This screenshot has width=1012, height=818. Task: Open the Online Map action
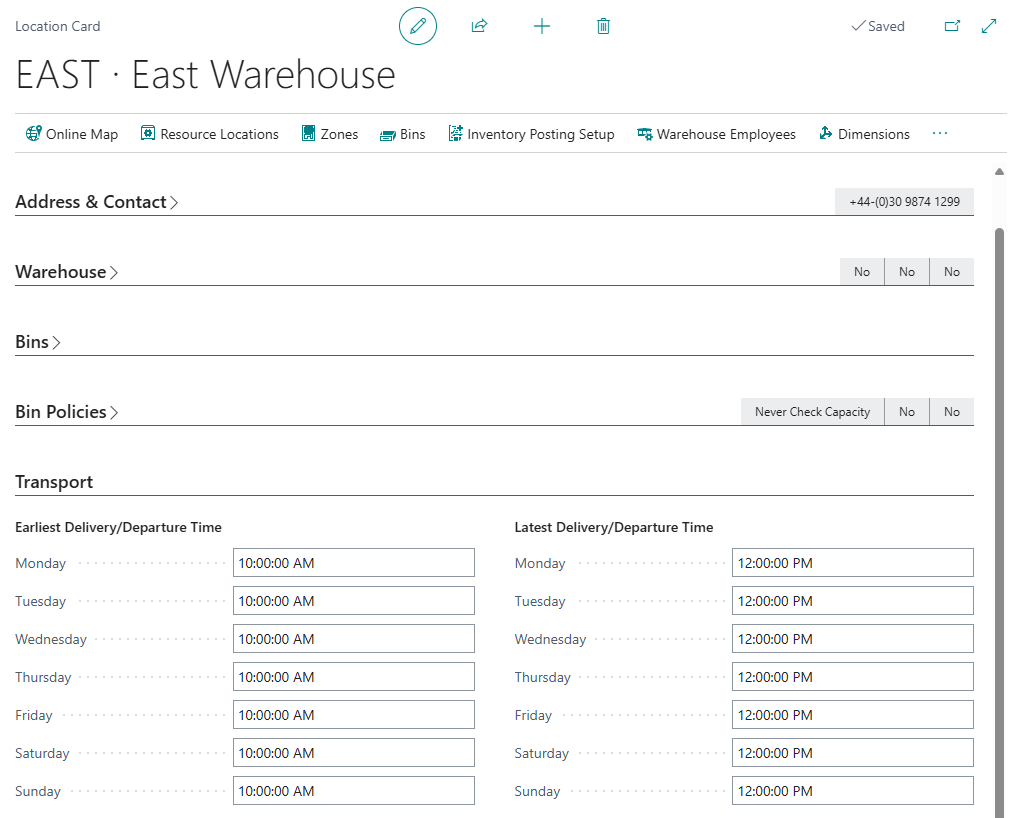pyautogui.click(x=72, y=134)
